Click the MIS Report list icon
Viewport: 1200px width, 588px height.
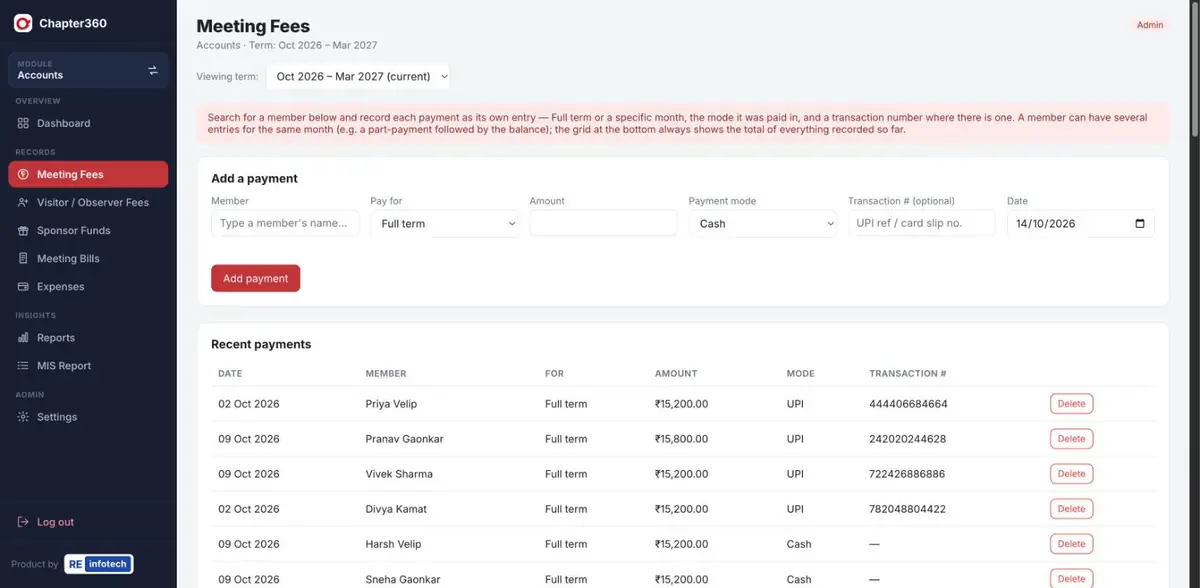[23, 366]
